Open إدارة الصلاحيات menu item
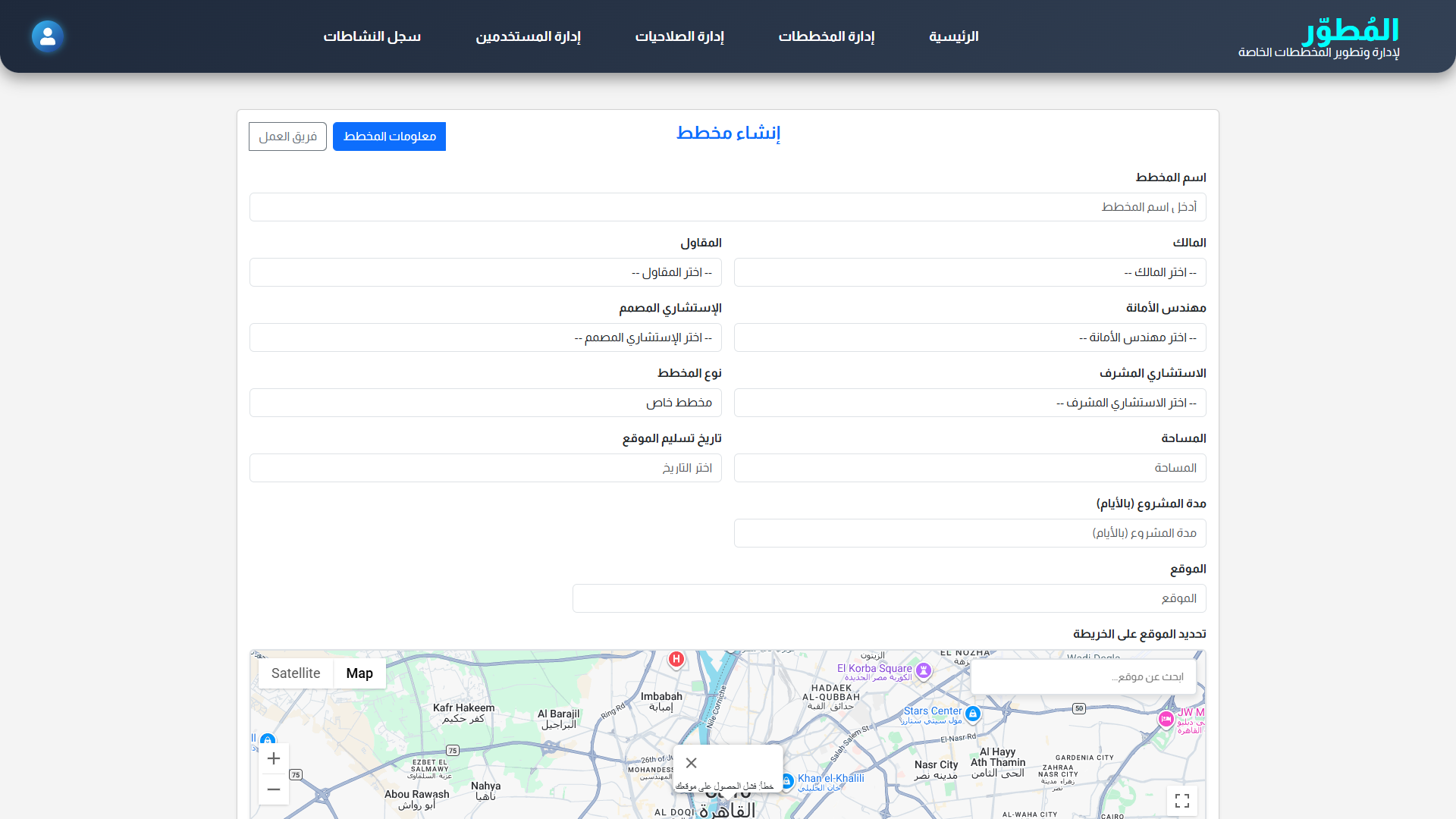Image resolution: width=1456 pixels, height=819 pixels. tap(679, 36)
